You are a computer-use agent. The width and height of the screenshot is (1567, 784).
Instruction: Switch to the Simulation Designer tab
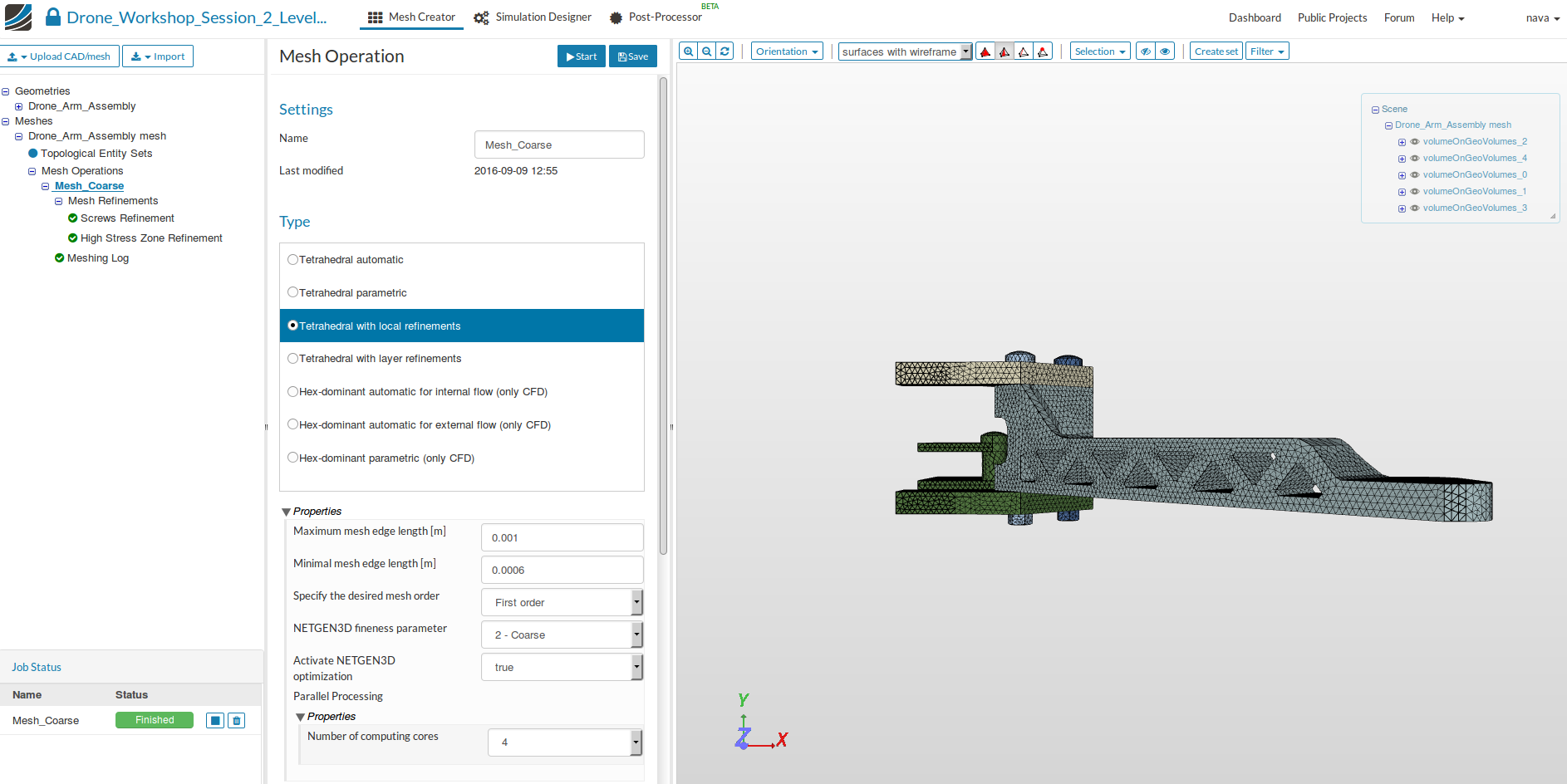[533, 17]
